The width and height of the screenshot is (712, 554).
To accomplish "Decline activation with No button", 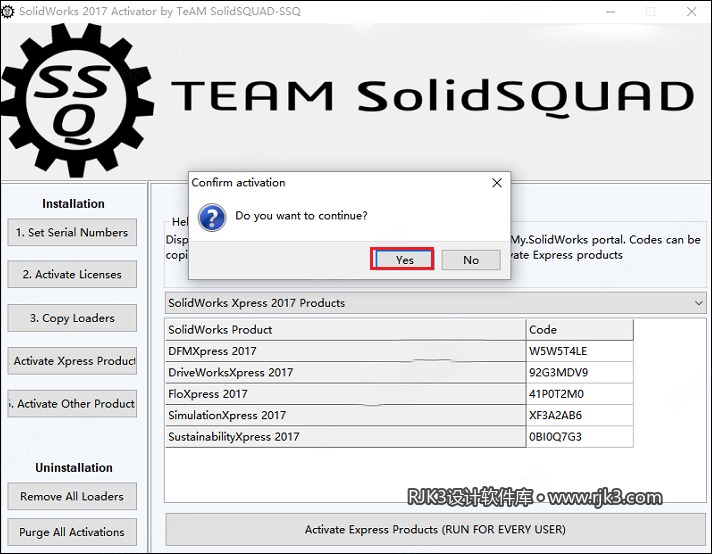I will click(471, 260).
